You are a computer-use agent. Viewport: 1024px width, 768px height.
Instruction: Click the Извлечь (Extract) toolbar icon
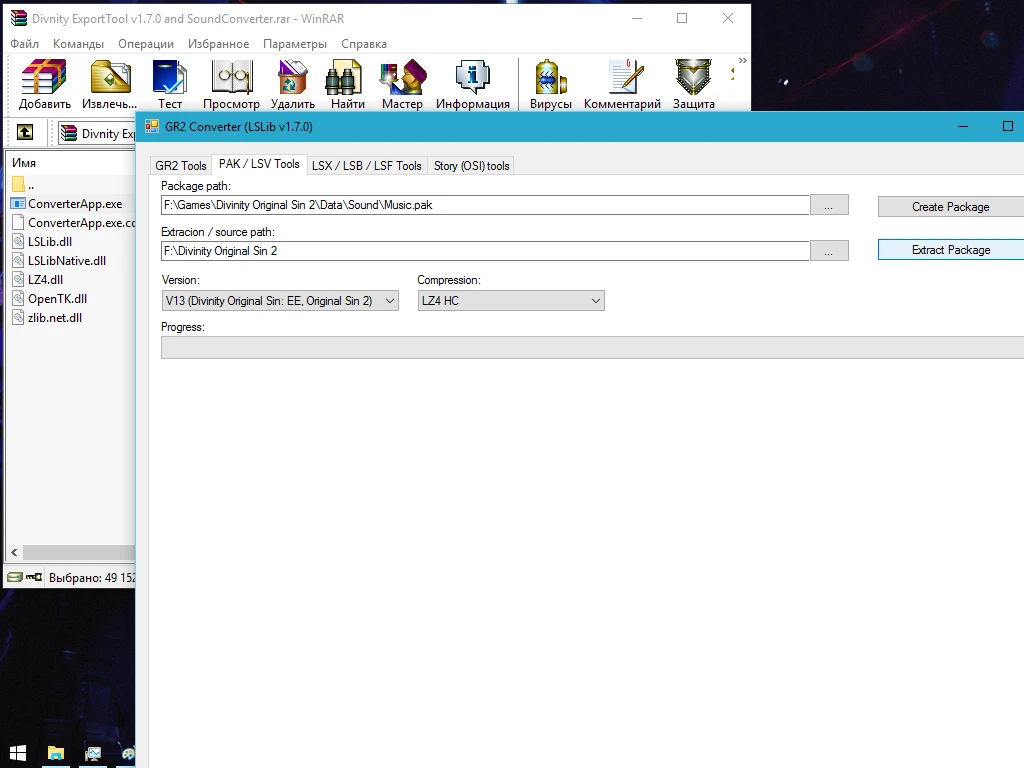click(109, 82)
